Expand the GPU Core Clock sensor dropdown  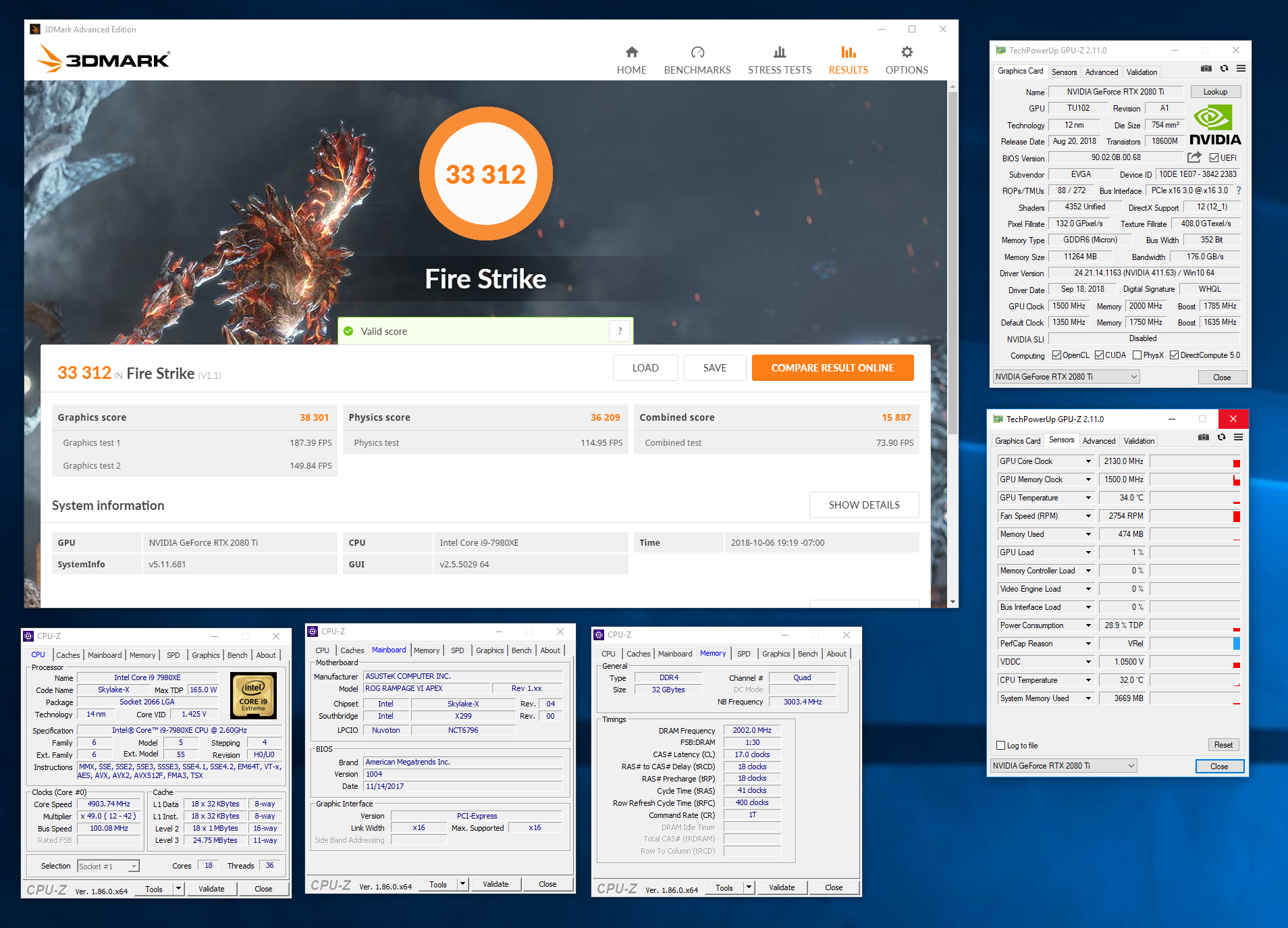tap(1088, 461)
